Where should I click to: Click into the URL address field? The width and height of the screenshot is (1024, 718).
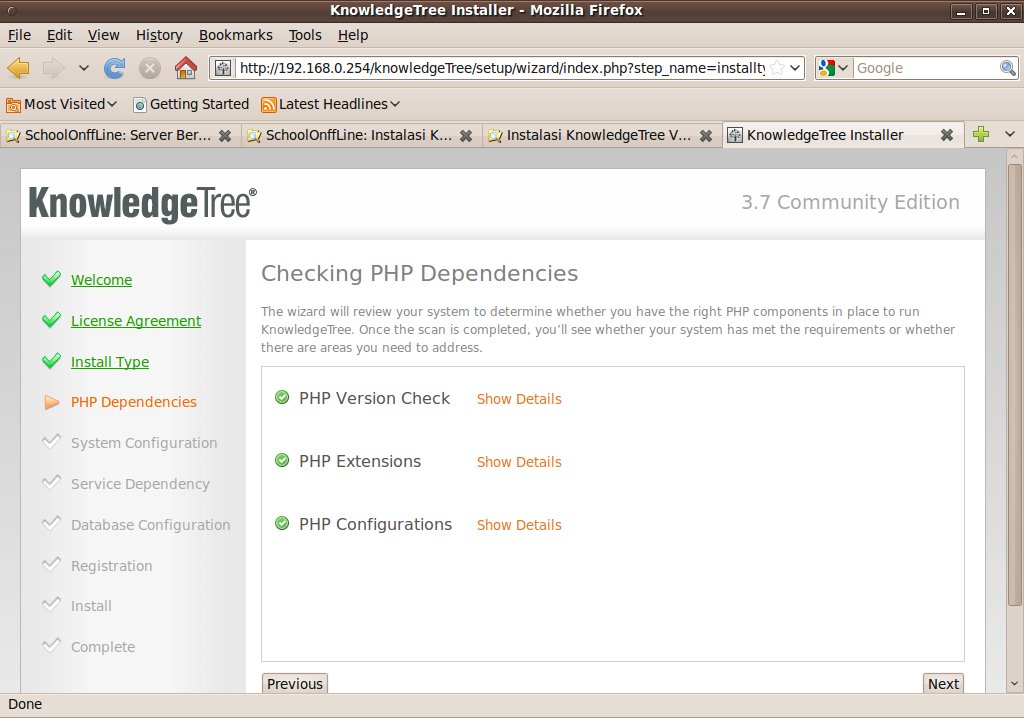pyautogui.click(x=500, y=68)
